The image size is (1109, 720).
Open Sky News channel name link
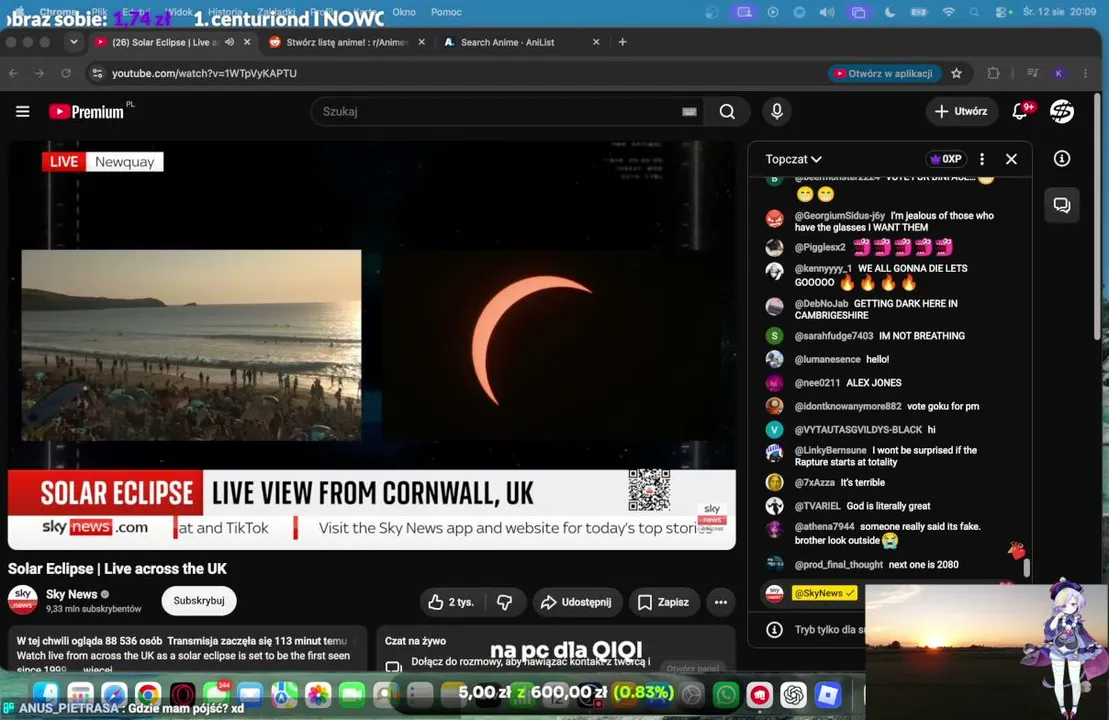pos(71,594)
